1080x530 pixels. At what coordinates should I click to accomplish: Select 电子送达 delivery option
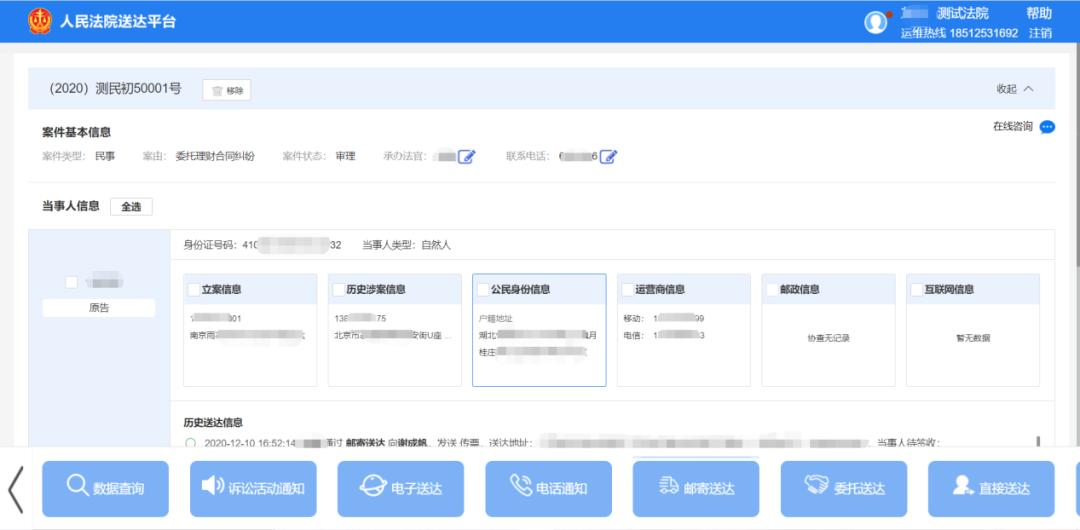click(401, 488)
